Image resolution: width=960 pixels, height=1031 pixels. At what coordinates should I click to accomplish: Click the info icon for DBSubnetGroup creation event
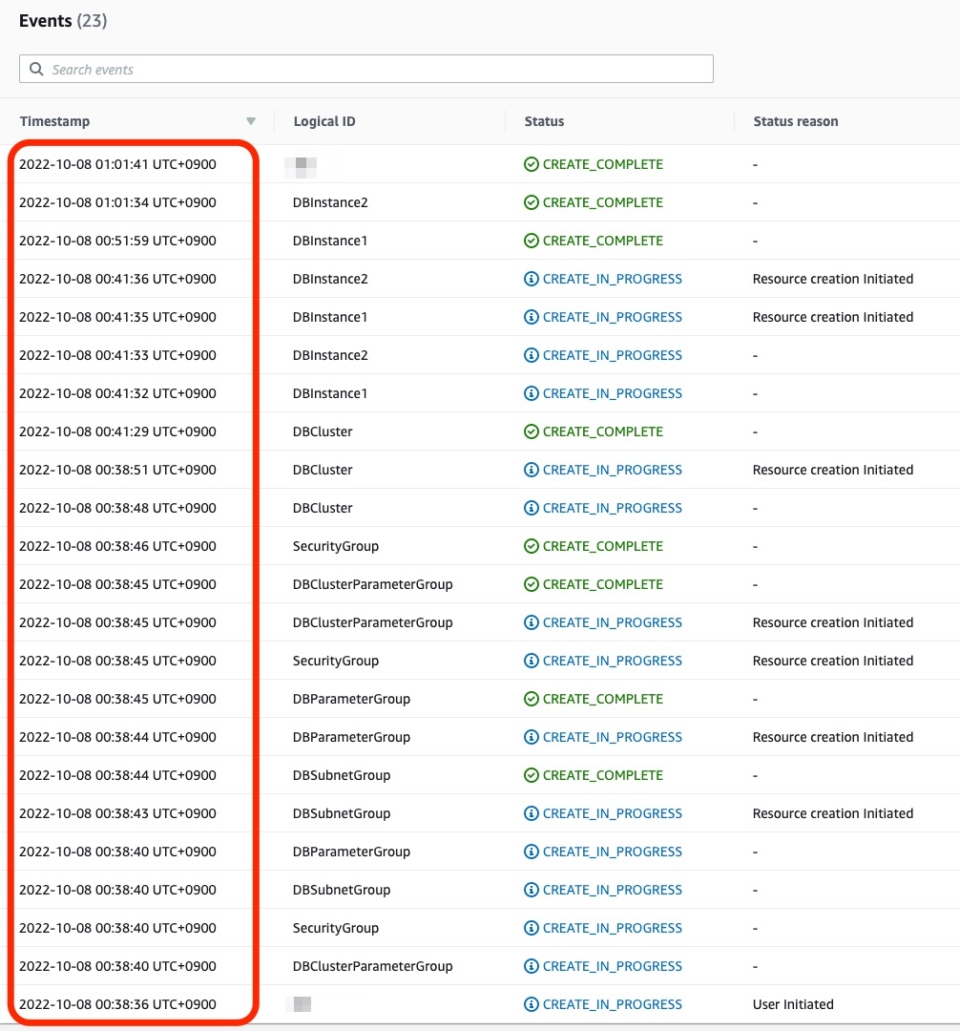coord(530,813)
